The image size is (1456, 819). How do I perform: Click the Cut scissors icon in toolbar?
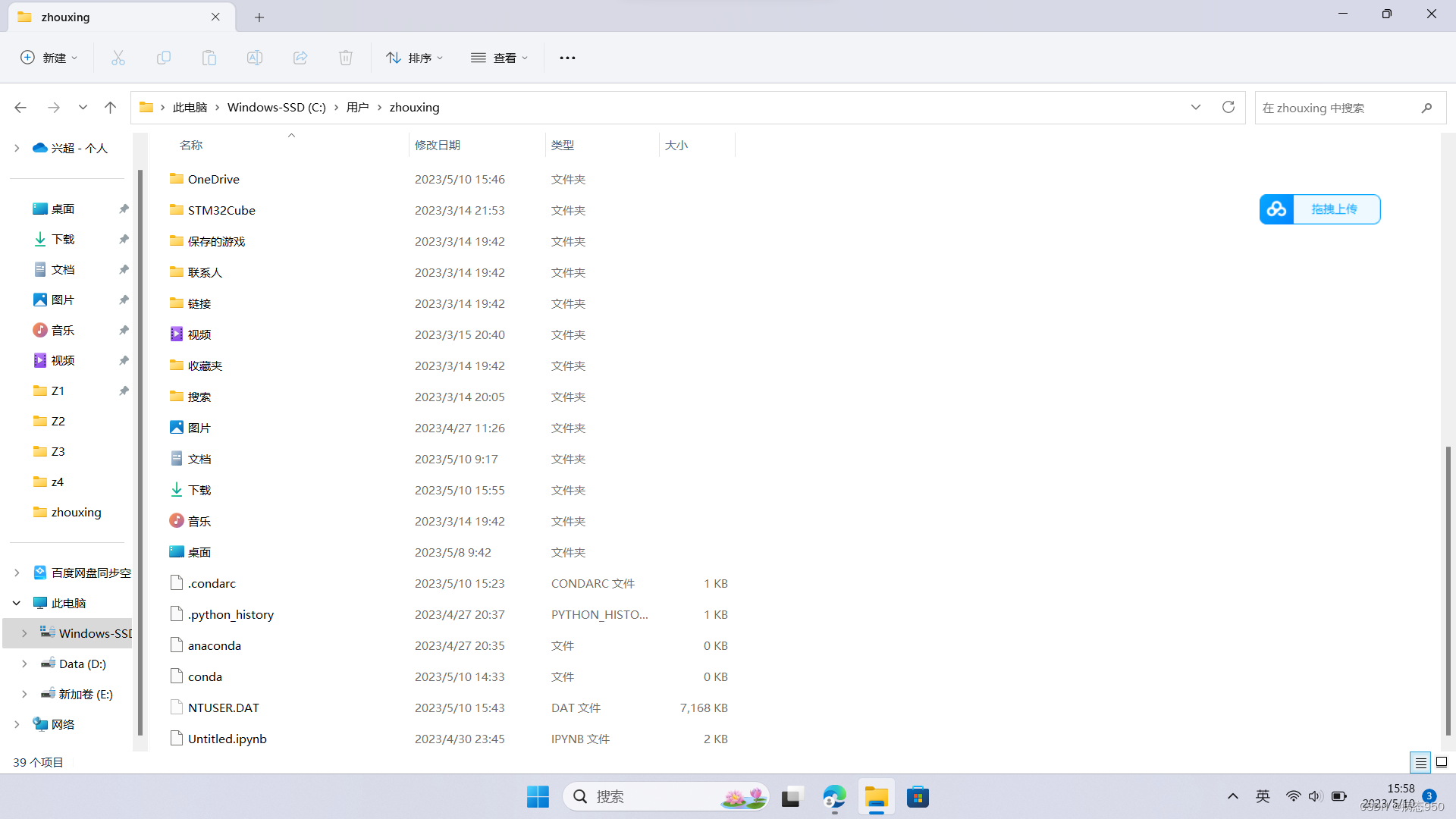click(x=118, y=58)
